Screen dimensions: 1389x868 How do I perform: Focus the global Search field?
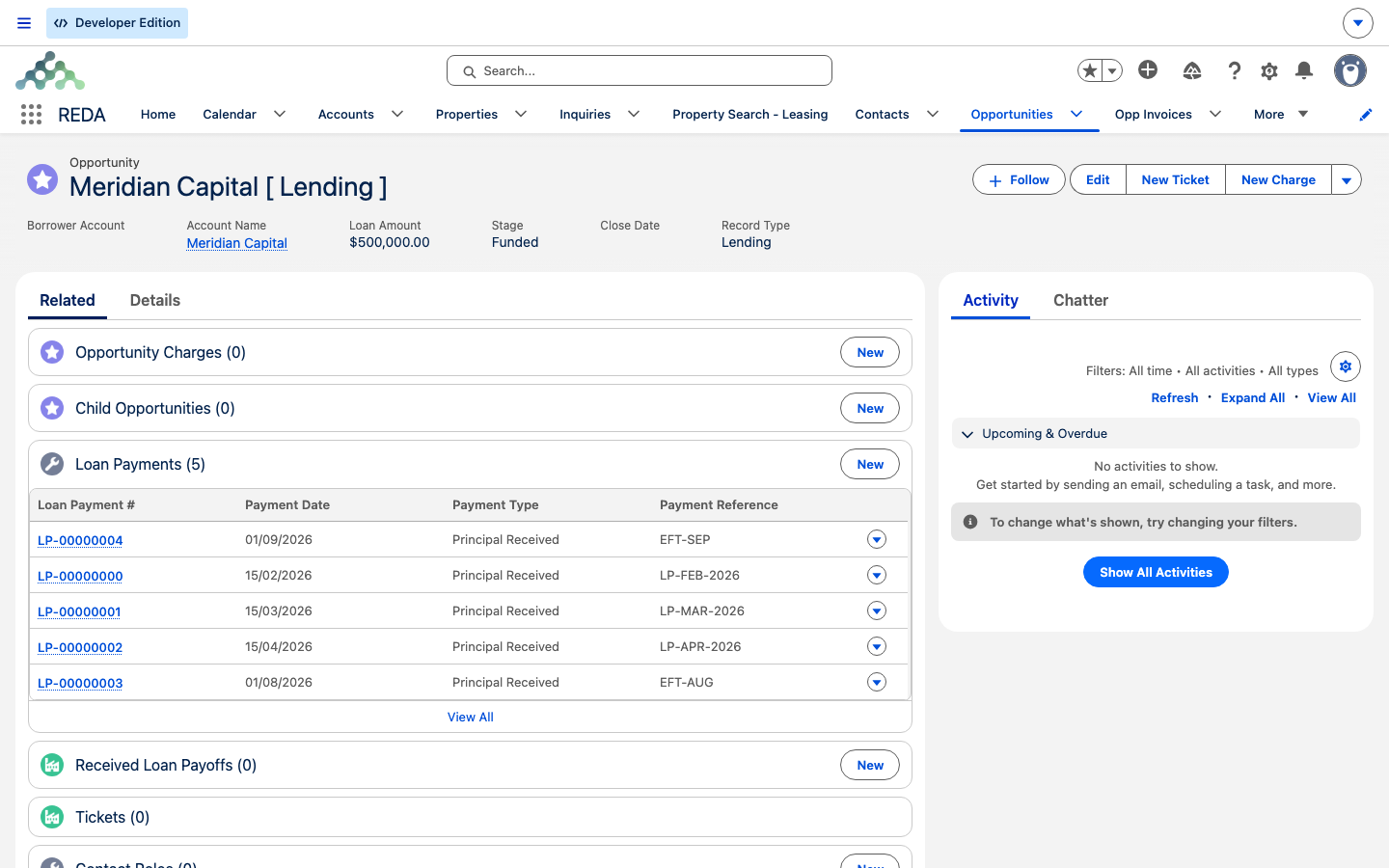point(640,70)
